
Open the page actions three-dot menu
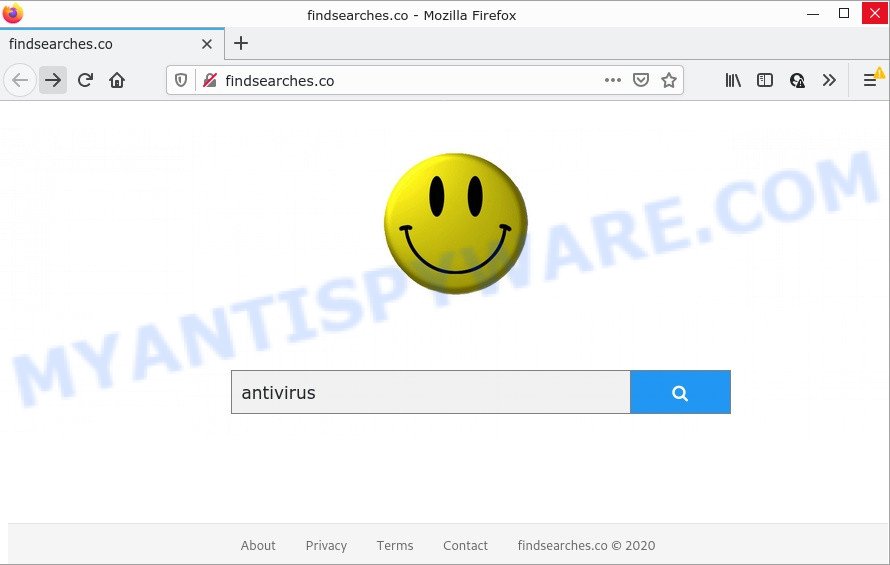[x=612, y=80]
